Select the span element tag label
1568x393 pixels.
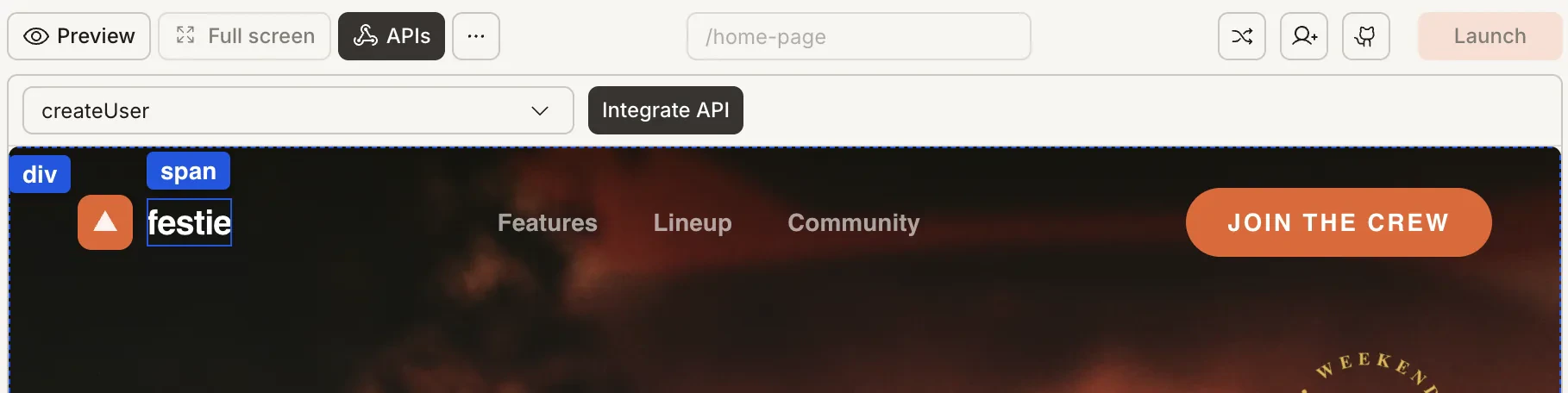pos(188,171)
